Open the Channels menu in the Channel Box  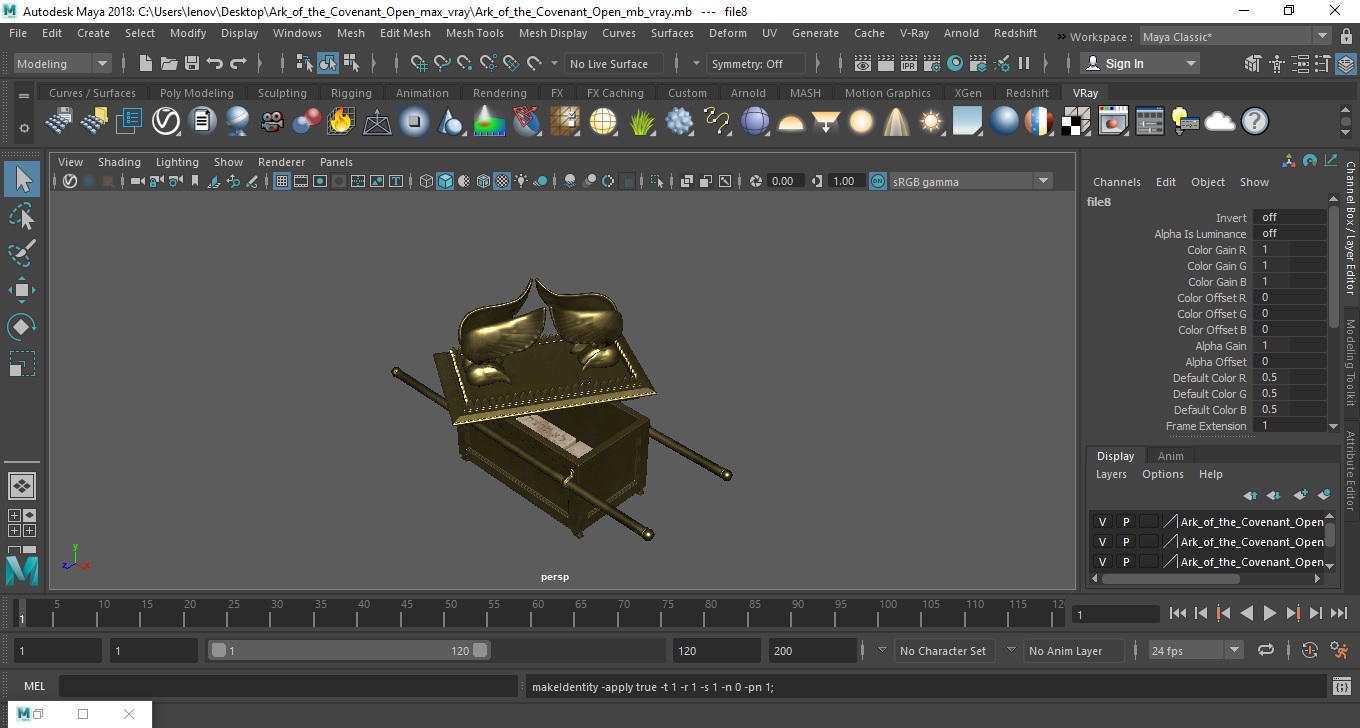pos(1116,182)
